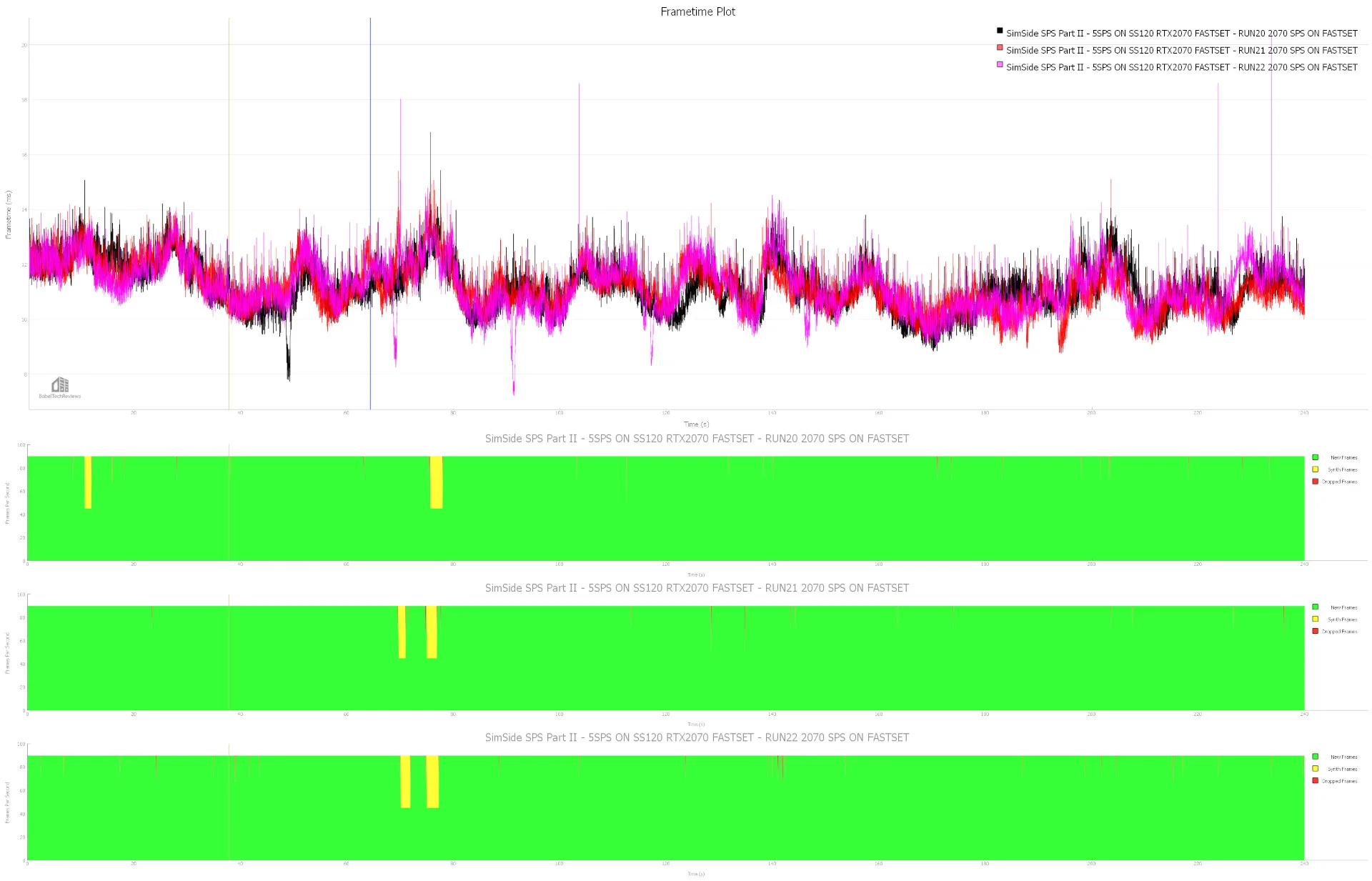Click Synth Frames label in RUN20 legend
This screenshot has width=1372, height=881.
pyautogui.click(x=1342, y=470)
